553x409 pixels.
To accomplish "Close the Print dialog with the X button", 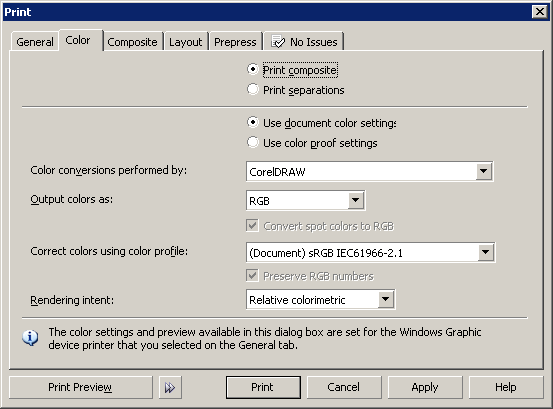I will [540, 12].
